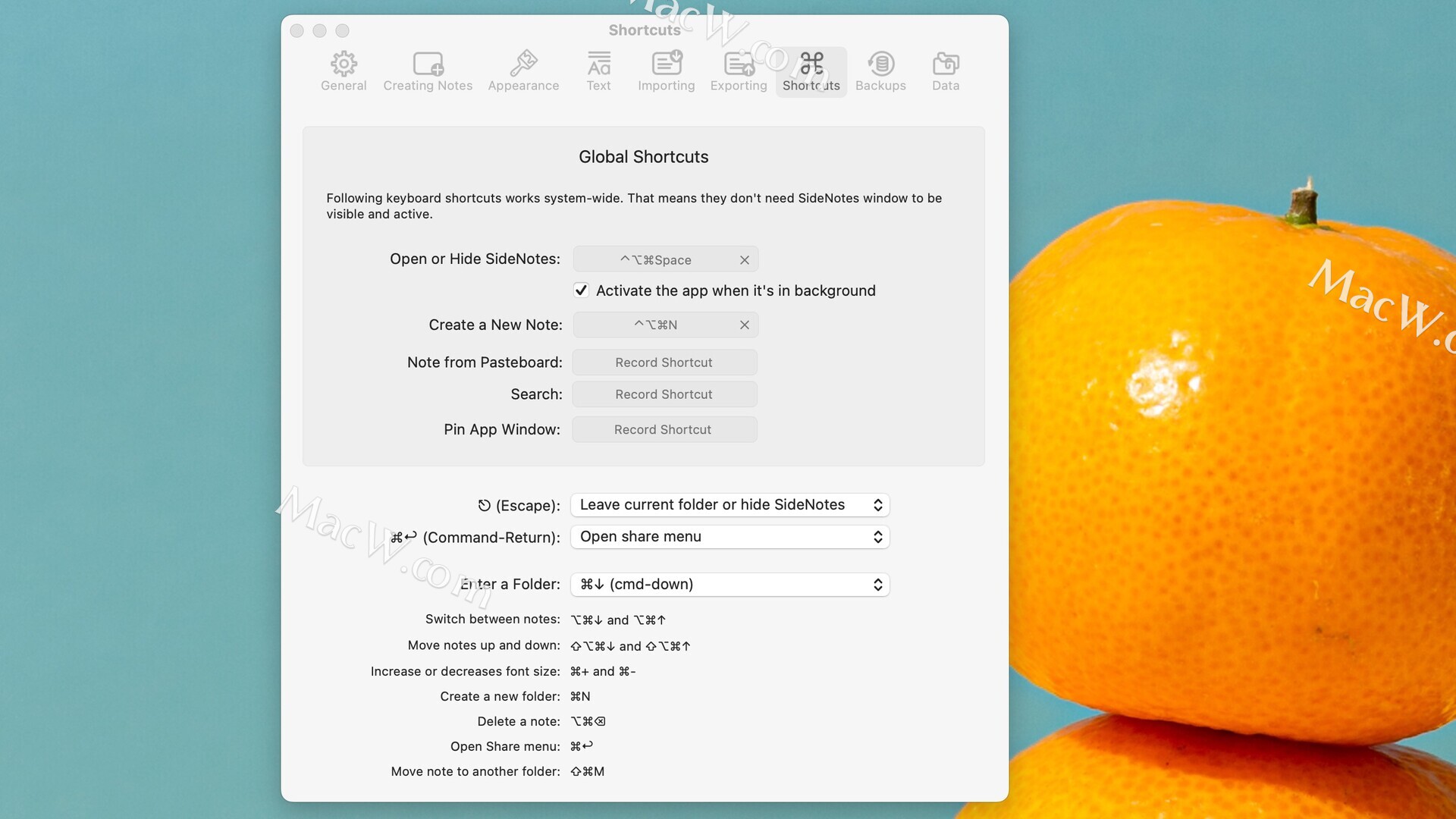Open the Exporting preferences icon

[x=739, y=64]
